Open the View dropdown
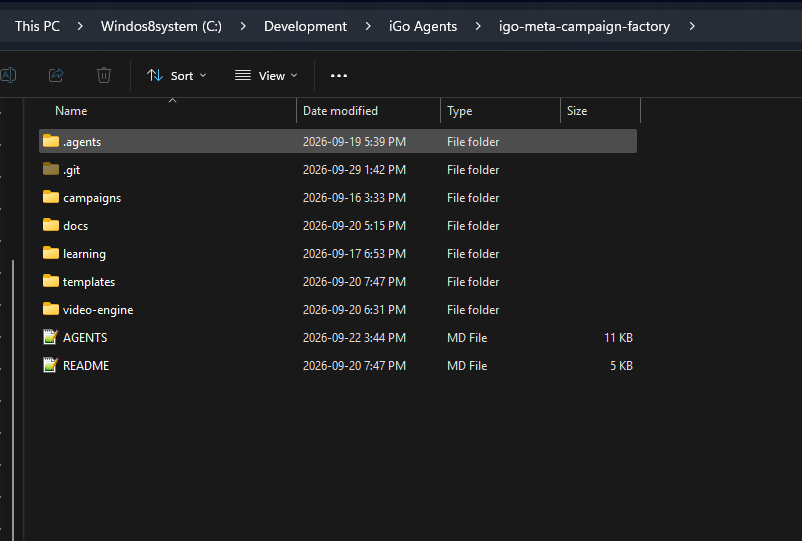Screen dimensions: 802x541 click(x=266, y=76)
